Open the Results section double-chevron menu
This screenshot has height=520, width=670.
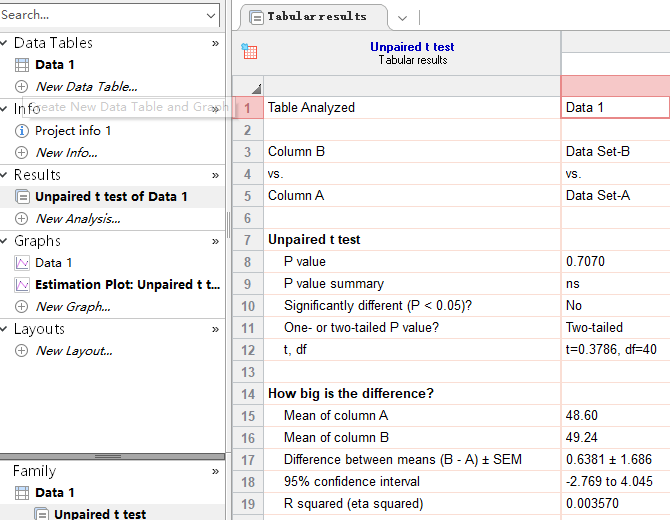click(x=215, y=175)
